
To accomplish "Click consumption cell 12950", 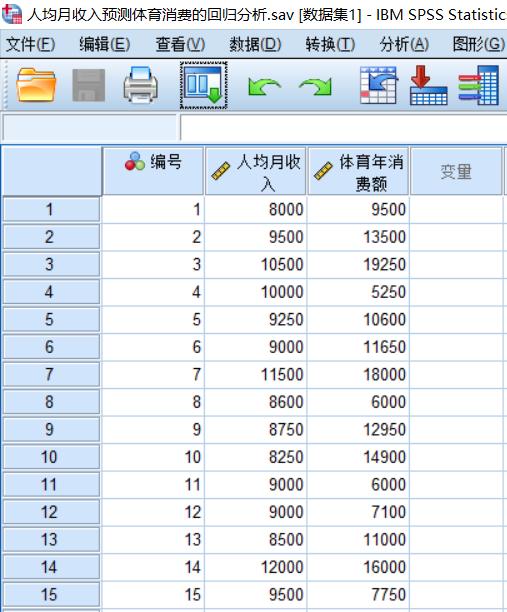I will click(358, 429).
